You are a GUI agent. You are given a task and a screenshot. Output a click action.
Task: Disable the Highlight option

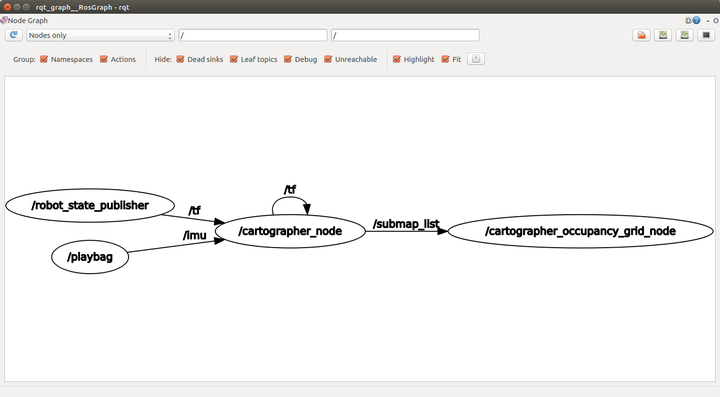point(397,59)
